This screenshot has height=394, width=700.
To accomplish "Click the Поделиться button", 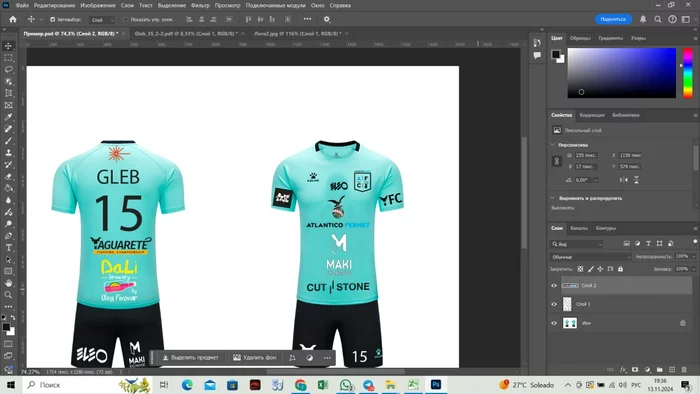I will 613,19.
